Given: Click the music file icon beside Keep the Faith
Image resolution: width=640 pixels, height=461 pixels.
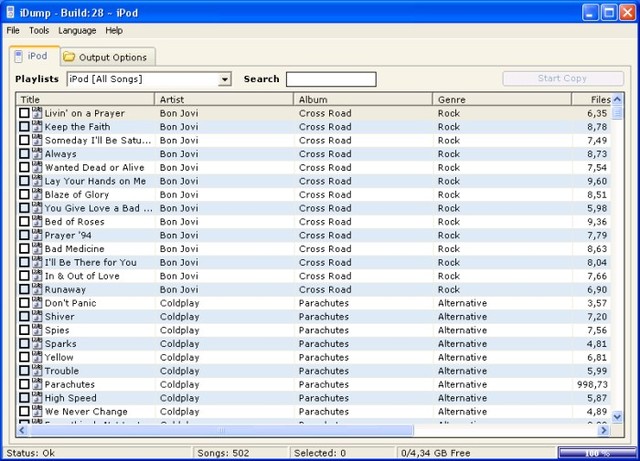Looking at the screenshot, I should tap(37, 126).
